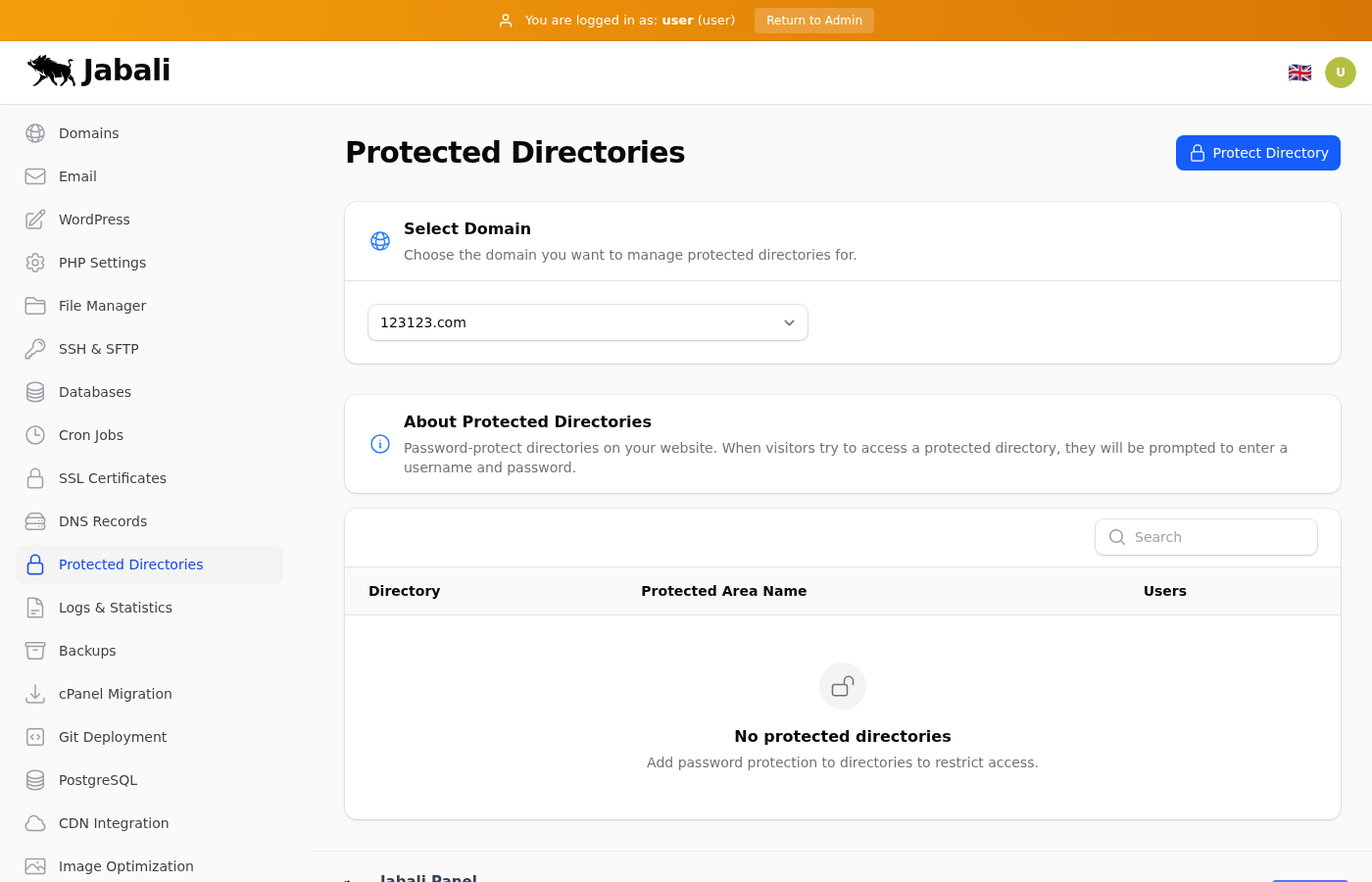The image size is (1372, 882).
Task: Navigate to DNS Records
Action: pos(103,521)
